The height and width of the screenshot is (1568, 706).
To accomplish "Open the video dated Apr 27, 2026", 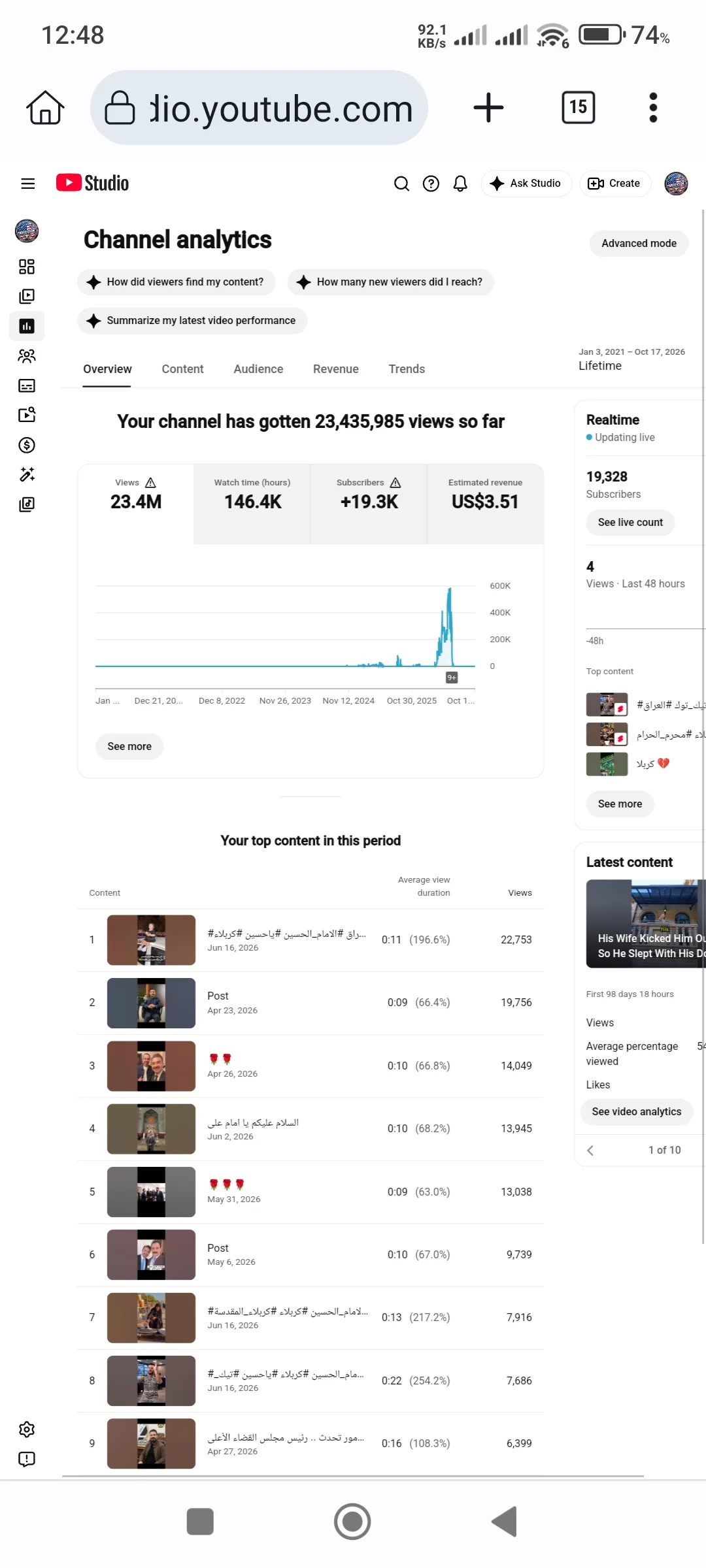I will tap(311, 1444).
